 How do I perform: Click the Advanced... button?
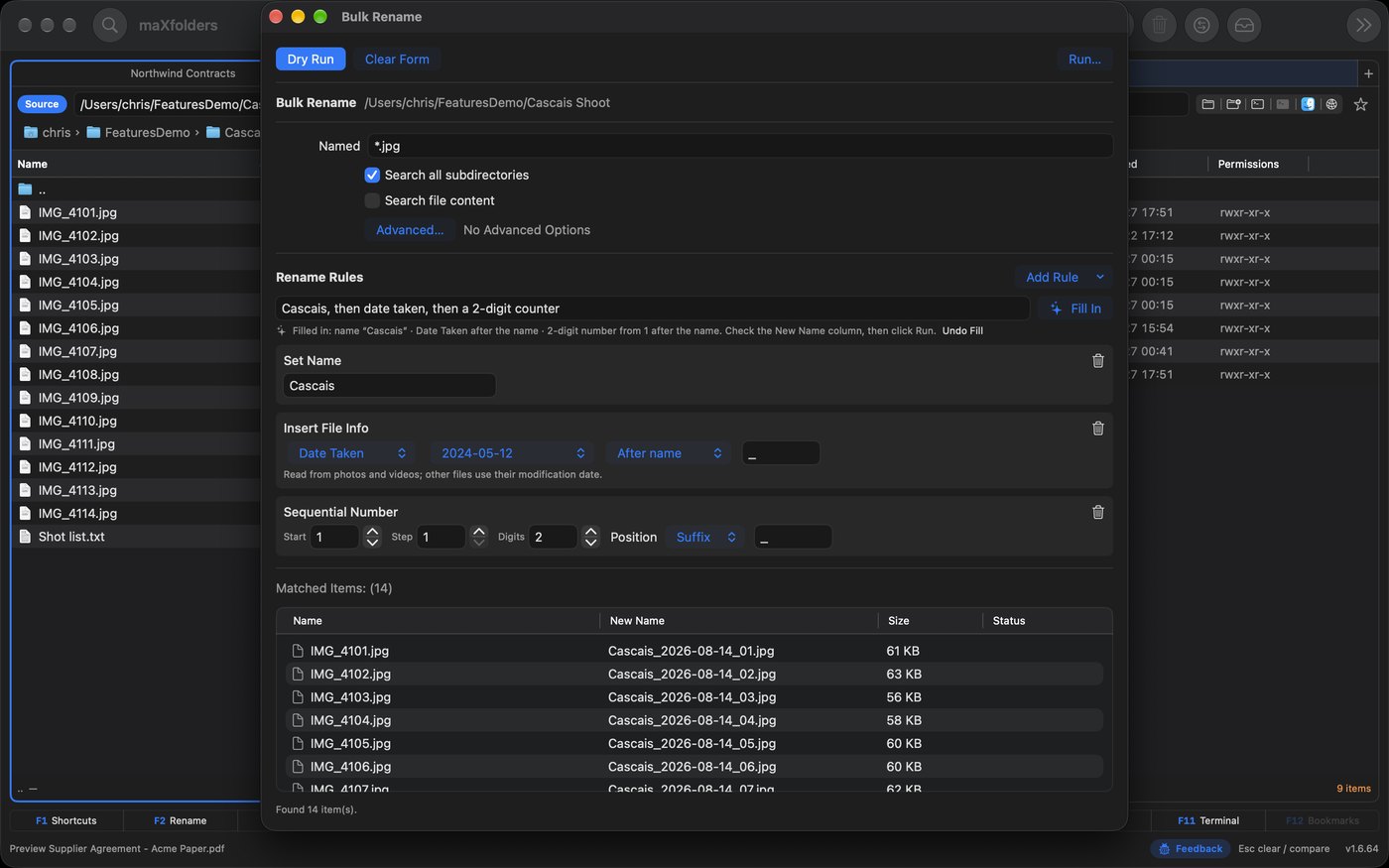click(410, 230)
